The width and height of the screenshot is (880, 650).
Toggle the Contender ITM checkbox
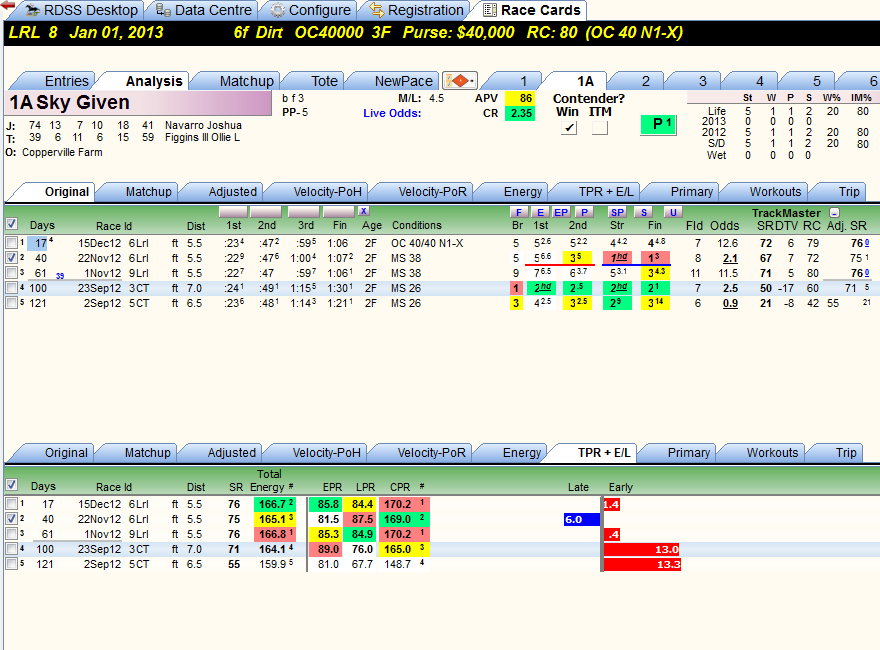(599, 128)
